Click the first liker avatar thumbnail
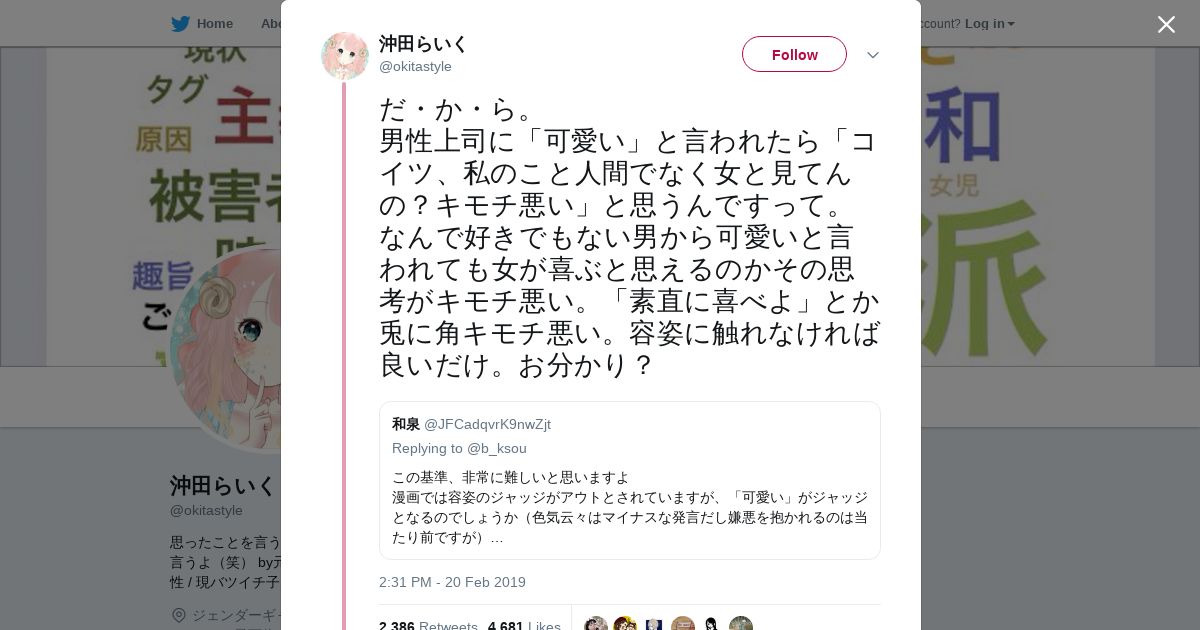 pos(596,625)
